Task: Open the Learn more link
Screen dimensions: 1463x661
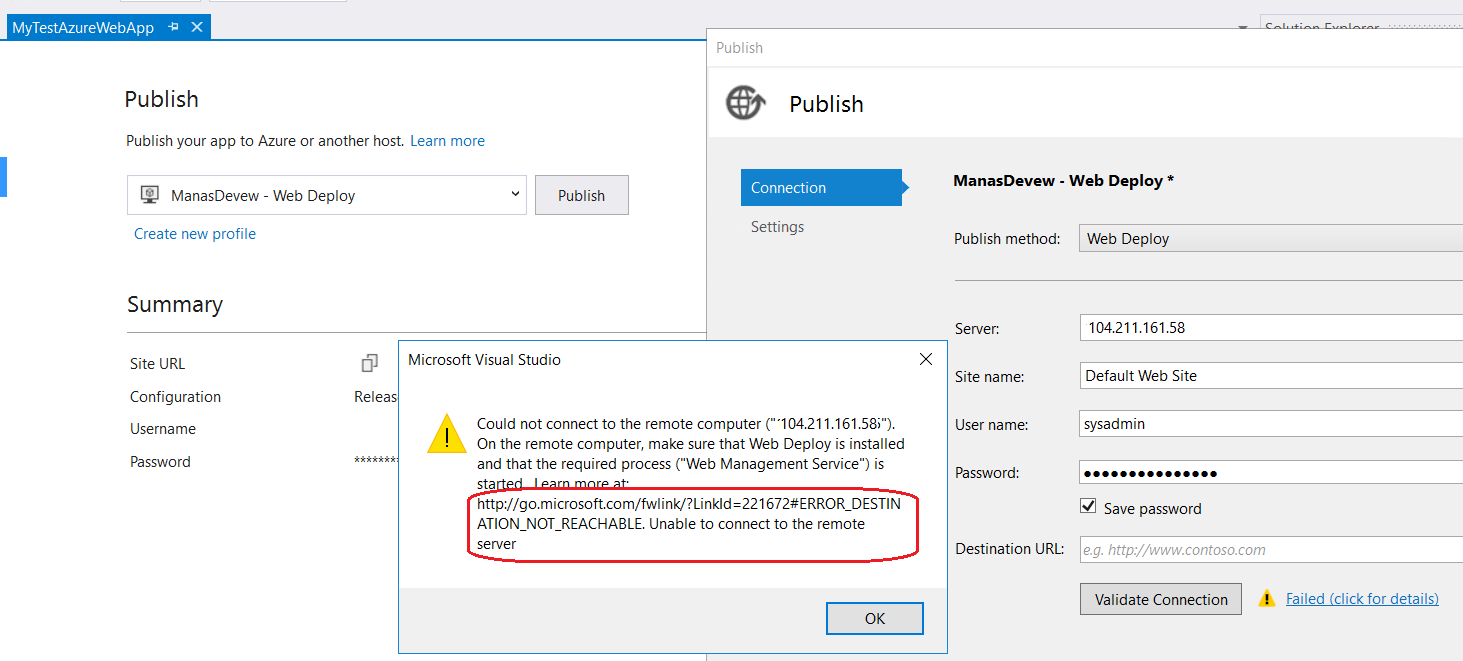Action: (447, 141)
